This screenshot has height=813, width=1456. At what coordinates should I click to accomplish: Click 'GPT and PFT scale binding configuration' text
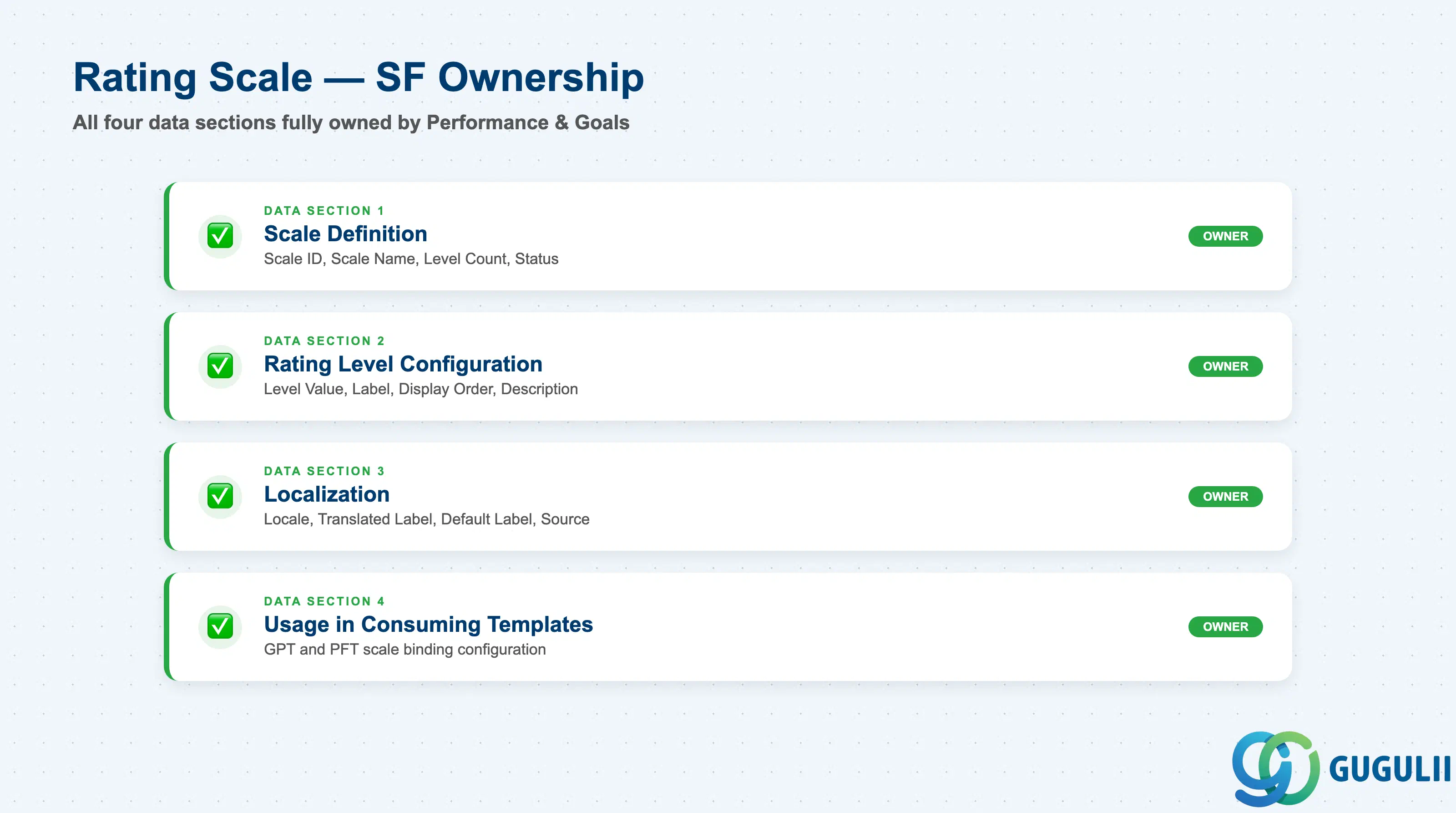(404, 649)
